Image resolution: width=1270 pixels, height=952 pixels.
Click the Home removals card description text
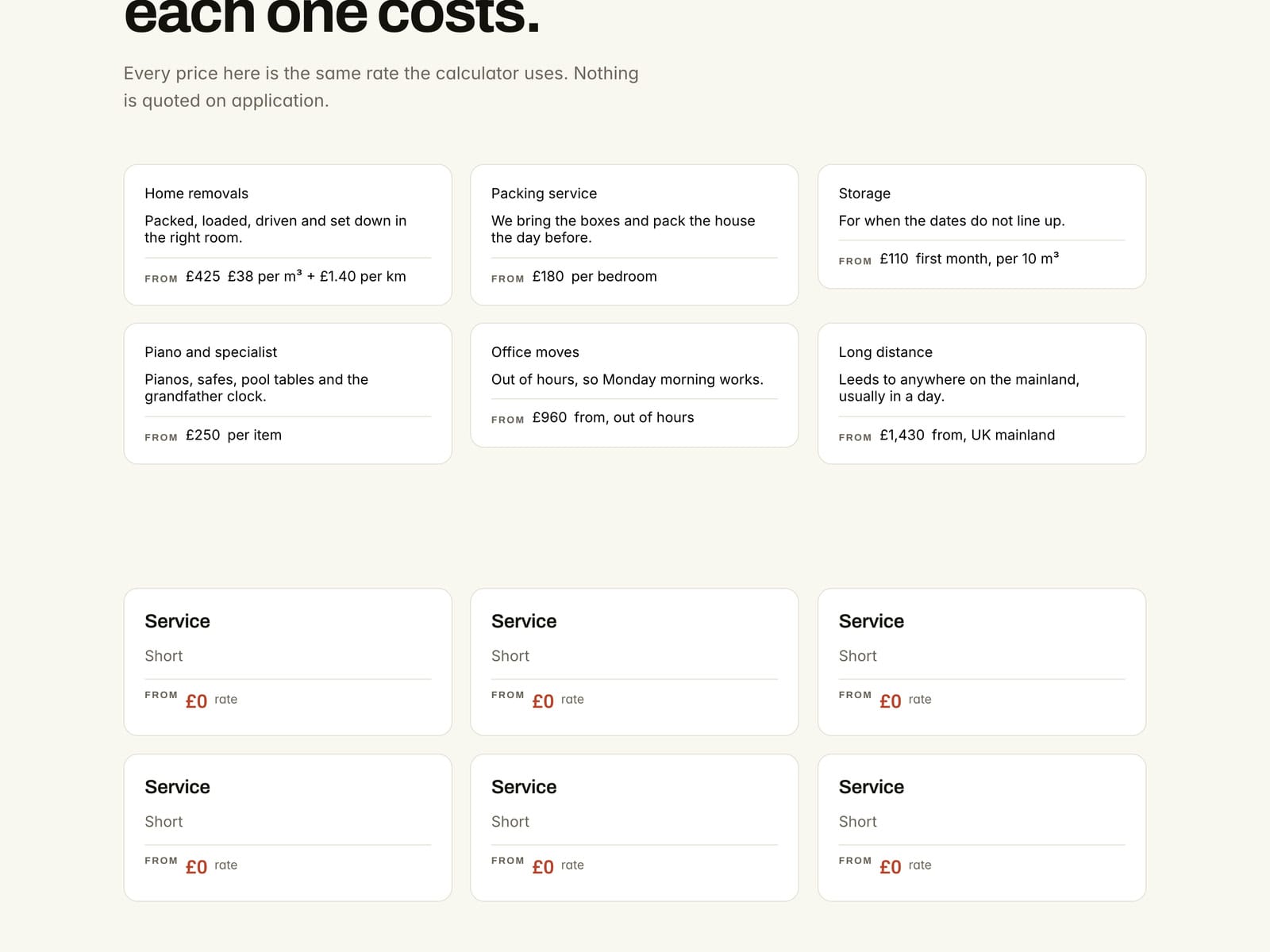point(275,229)
